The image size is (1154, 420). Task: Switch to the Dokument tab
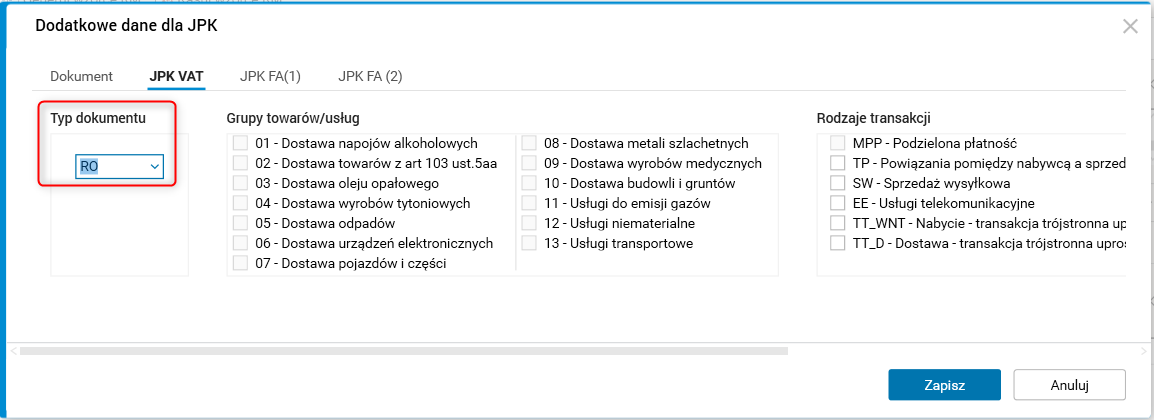pyautogui.click(x=81, y=76)
